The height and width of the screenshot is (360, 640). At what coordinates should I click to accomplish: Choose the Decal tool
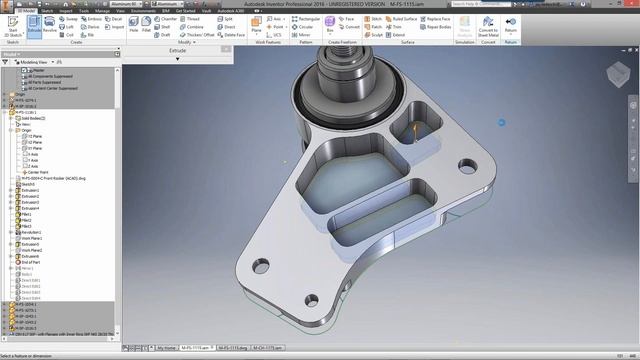pos(113,19)
